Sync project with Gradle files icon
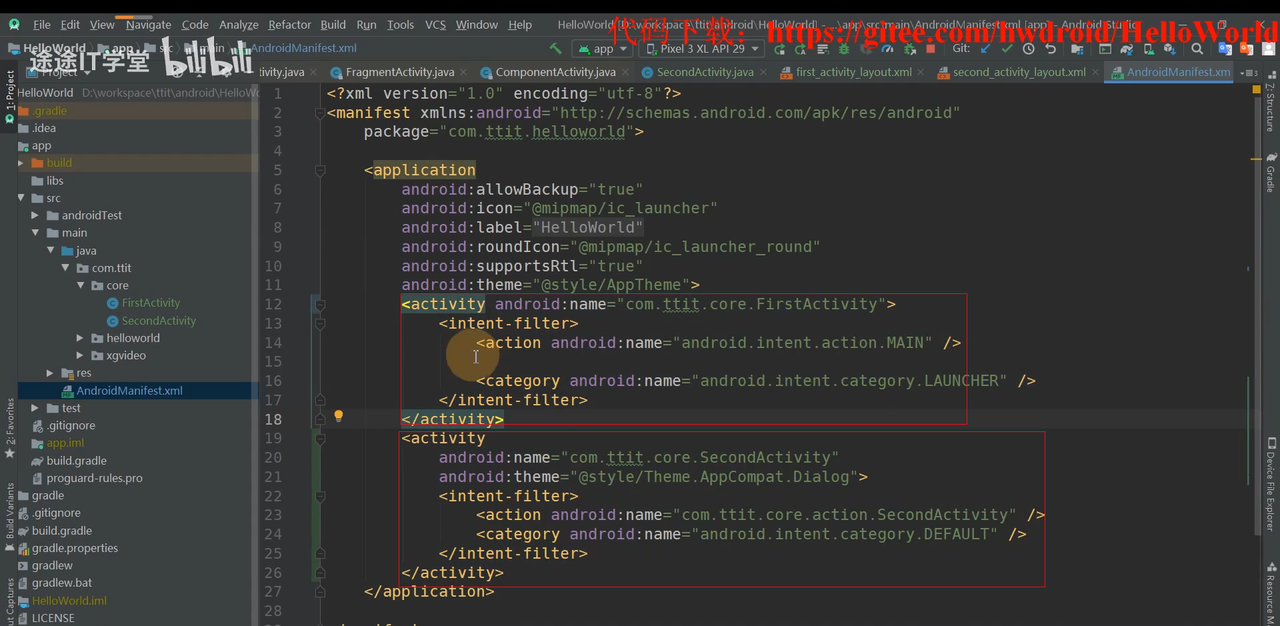 pyautogui.click(x=1128, y=48)
